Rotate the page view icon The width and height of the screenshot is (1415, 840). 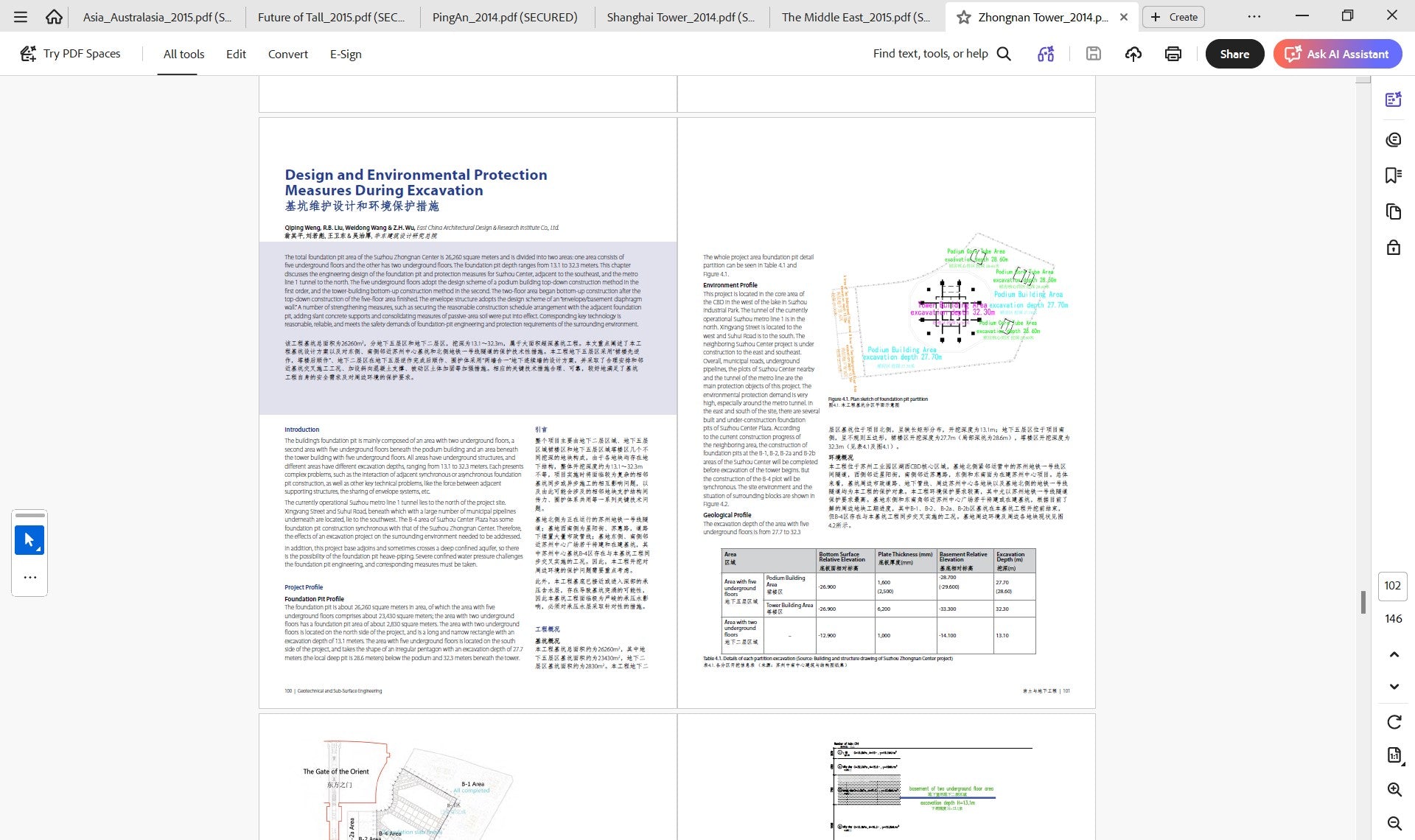(x=1394, y=721)
